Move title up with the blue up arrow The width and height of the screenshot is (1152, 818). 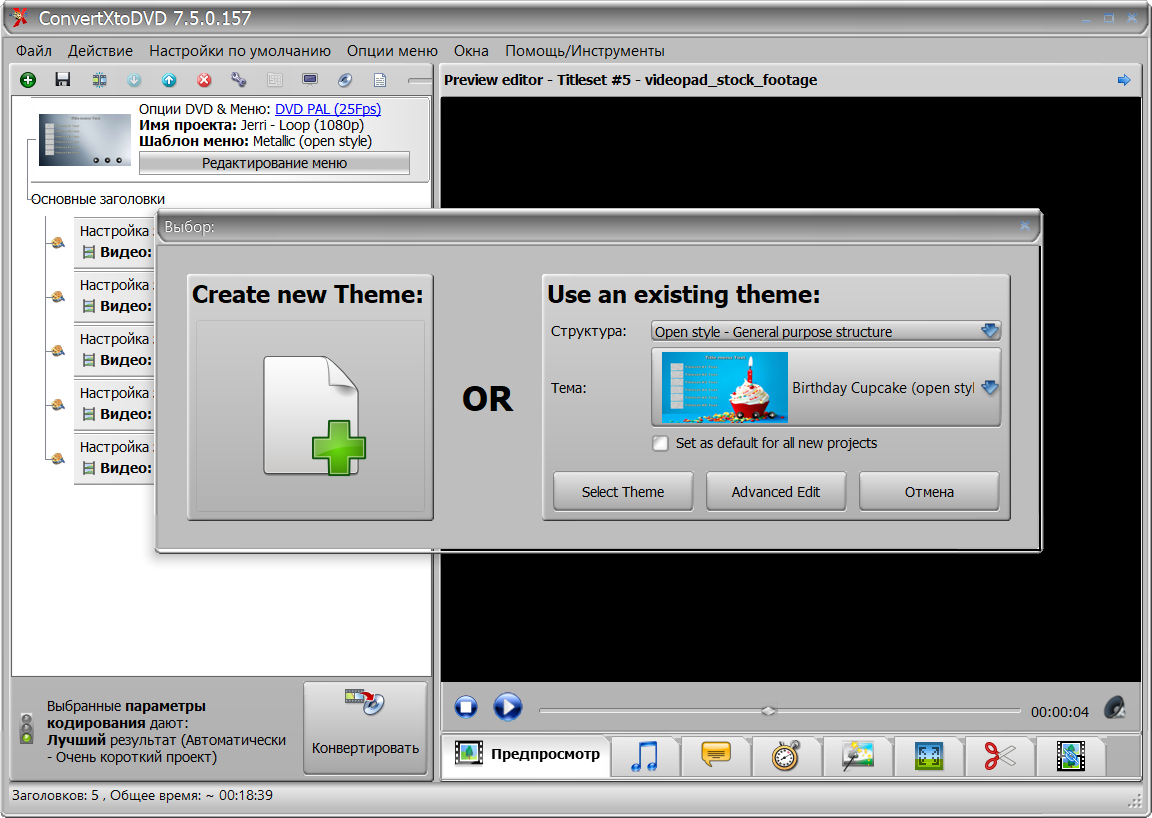coord(169,80)
